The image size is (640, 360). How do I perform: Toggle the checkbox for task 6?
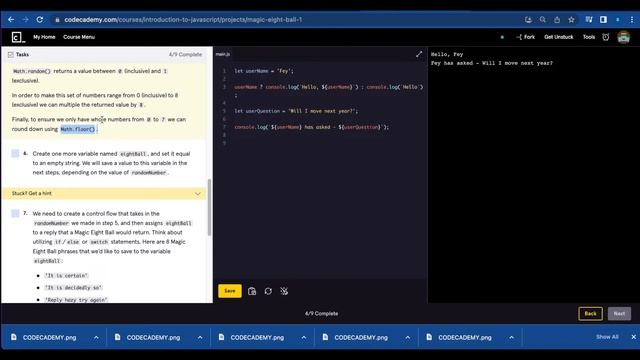15,153
